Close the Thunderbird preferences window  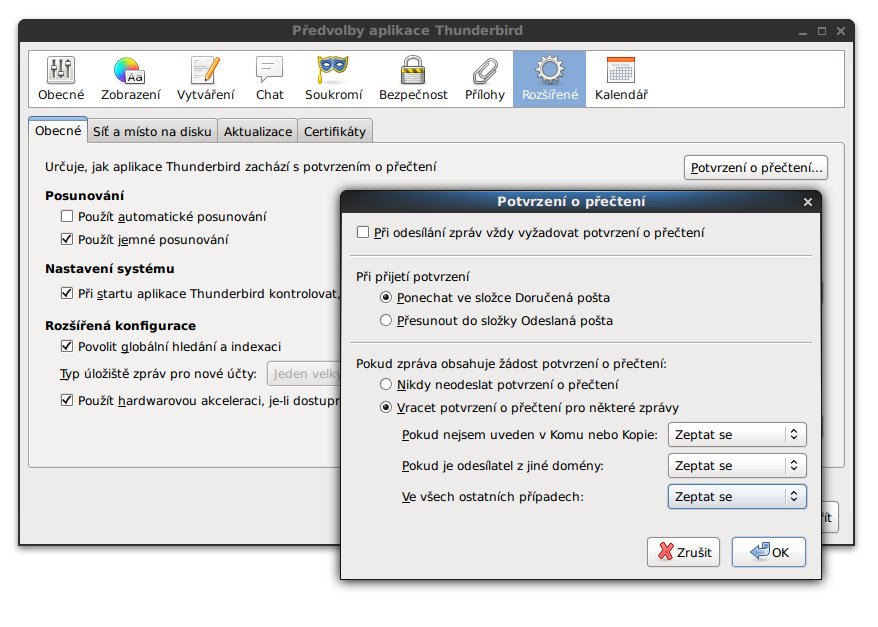pyautogui.click(x=840, y=31)
